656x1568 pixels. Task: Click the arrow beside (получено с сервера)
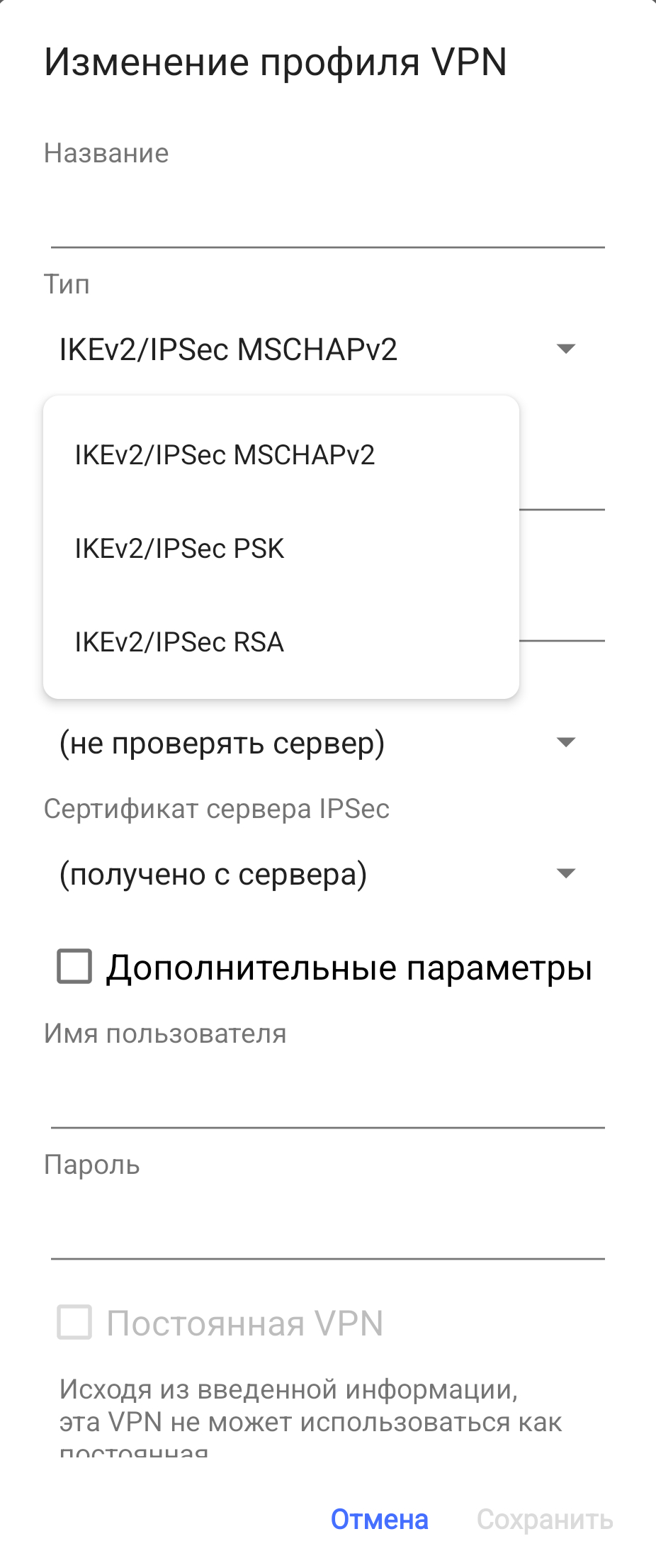(565, 874)
